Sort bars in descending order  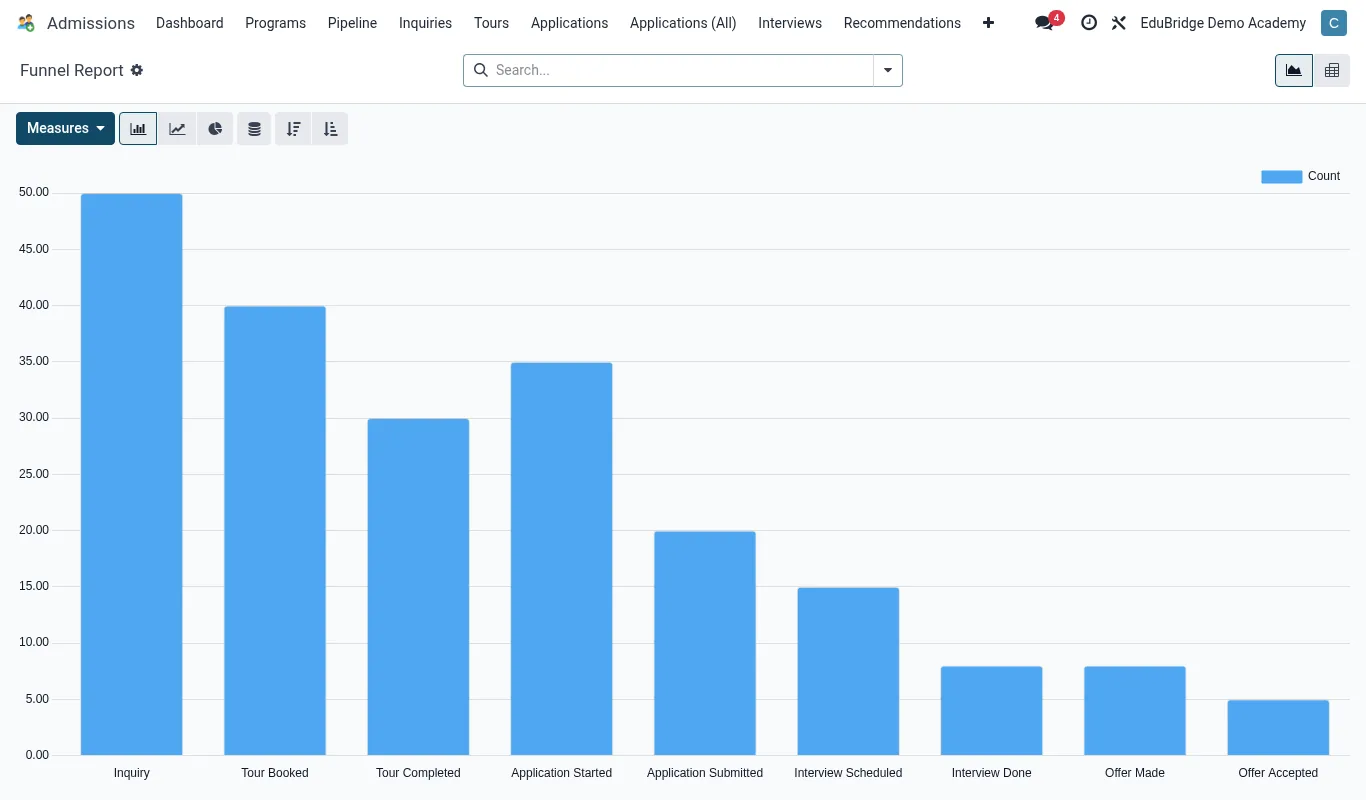pyautogui.click(x=293, y=128)
